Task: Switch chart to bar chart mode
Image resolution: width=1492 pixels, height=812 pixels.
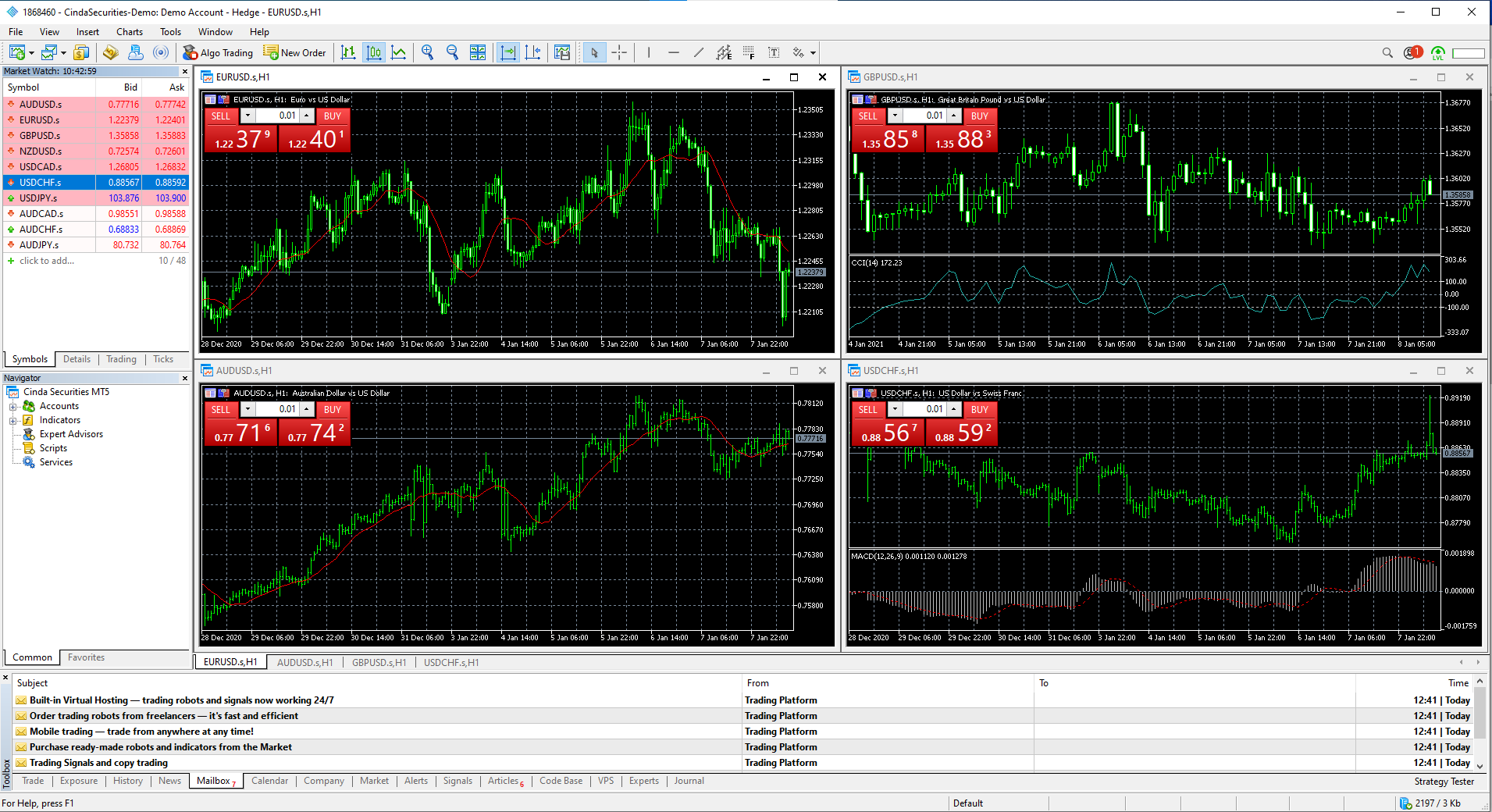Action: (x=348, y=52)
